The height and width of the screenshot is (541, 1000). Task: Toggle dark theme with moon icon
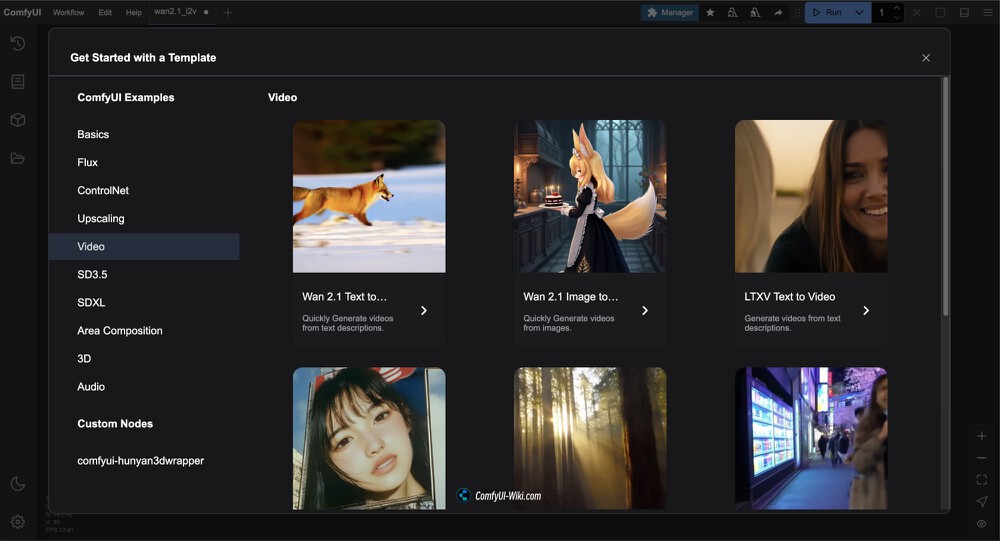[x=17, y=484]
